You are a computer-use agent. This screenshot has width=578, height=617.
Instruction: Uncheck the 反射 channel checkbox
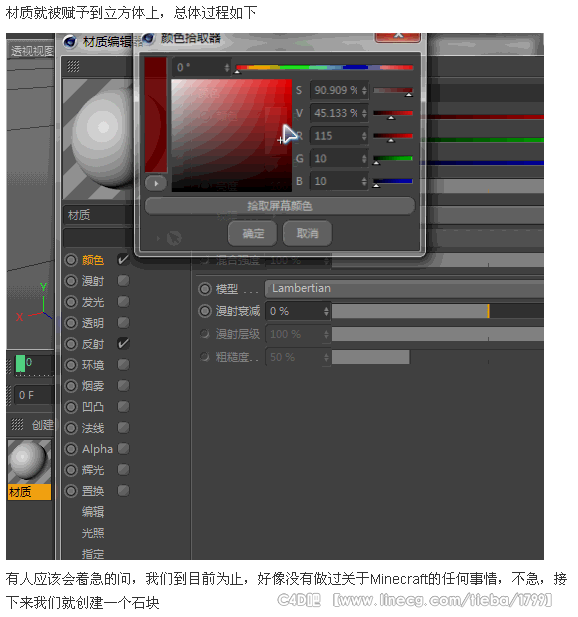click(x=123, y=344)
